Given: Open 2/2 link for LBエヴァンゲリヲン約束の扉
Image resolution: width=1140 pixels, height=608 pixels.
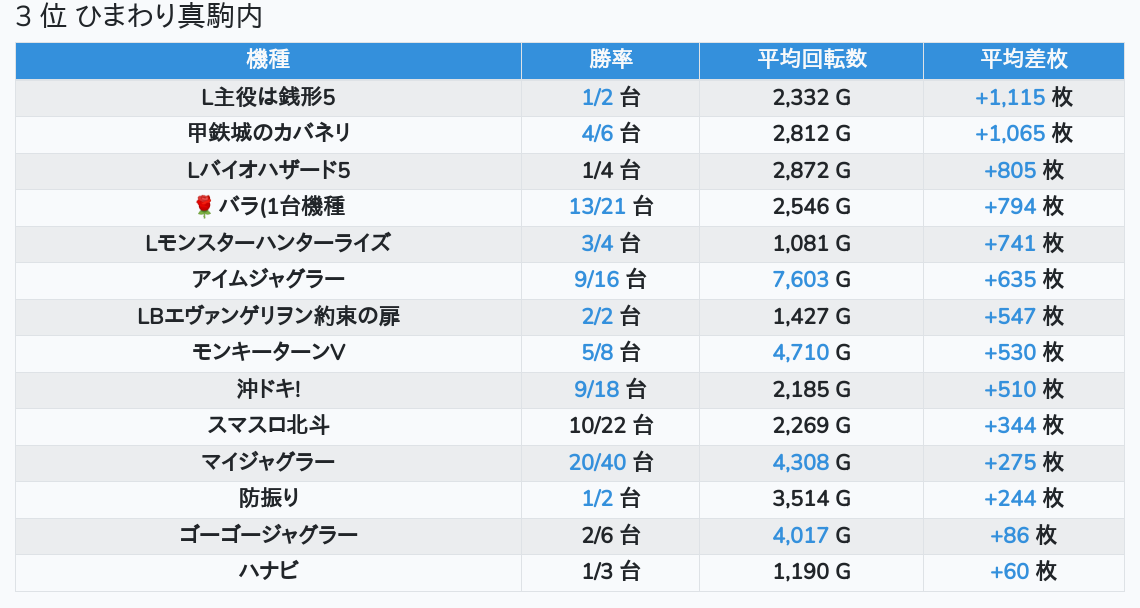Looking at the screenshot, I should [x=597, y=317].
